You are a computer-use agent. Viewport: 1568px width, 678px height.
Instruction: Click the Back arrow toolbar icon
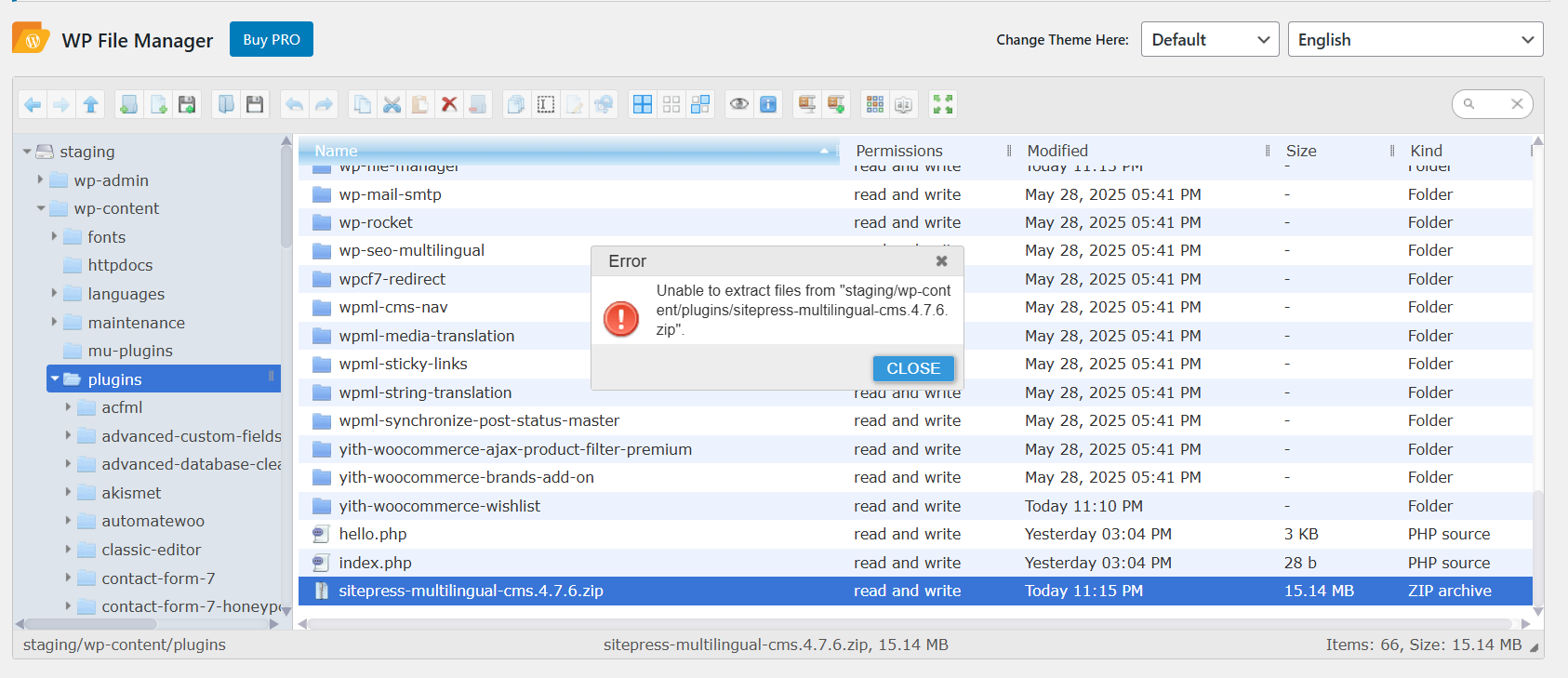[x=33, y=104]
